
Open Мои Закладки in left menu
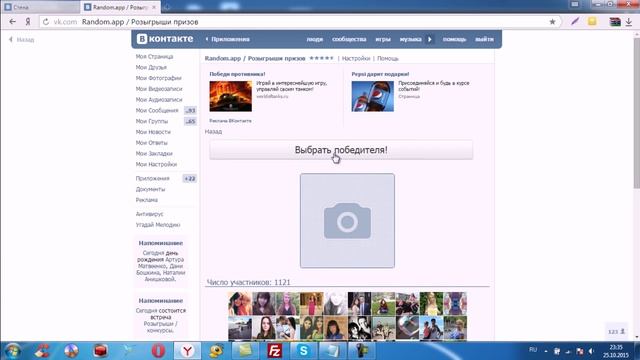(154, 153)
